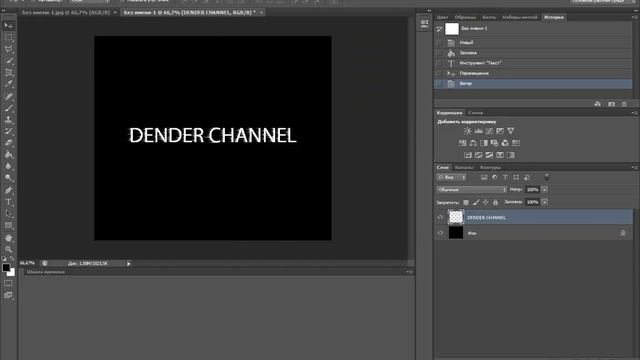
Task: Select the Brush tool
Action: [x=9, y=109]
